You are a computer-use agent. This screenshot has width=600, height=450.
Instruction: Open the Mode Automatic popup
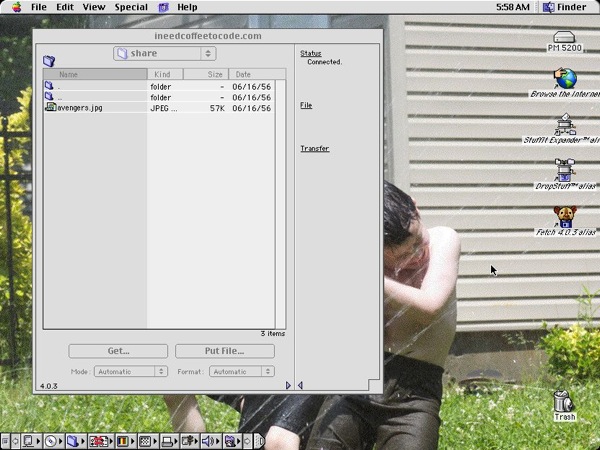(131, 371)
